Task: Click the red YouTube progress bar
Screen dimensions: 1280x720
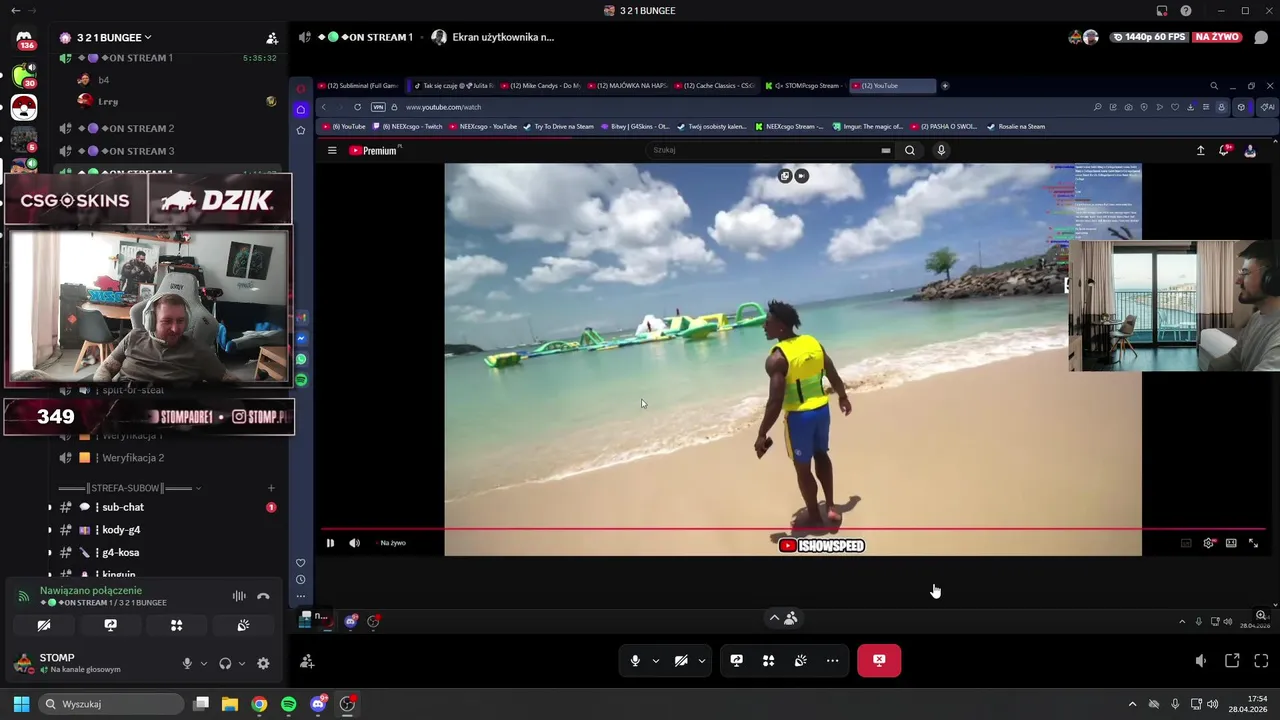Action: pos(793,529)
